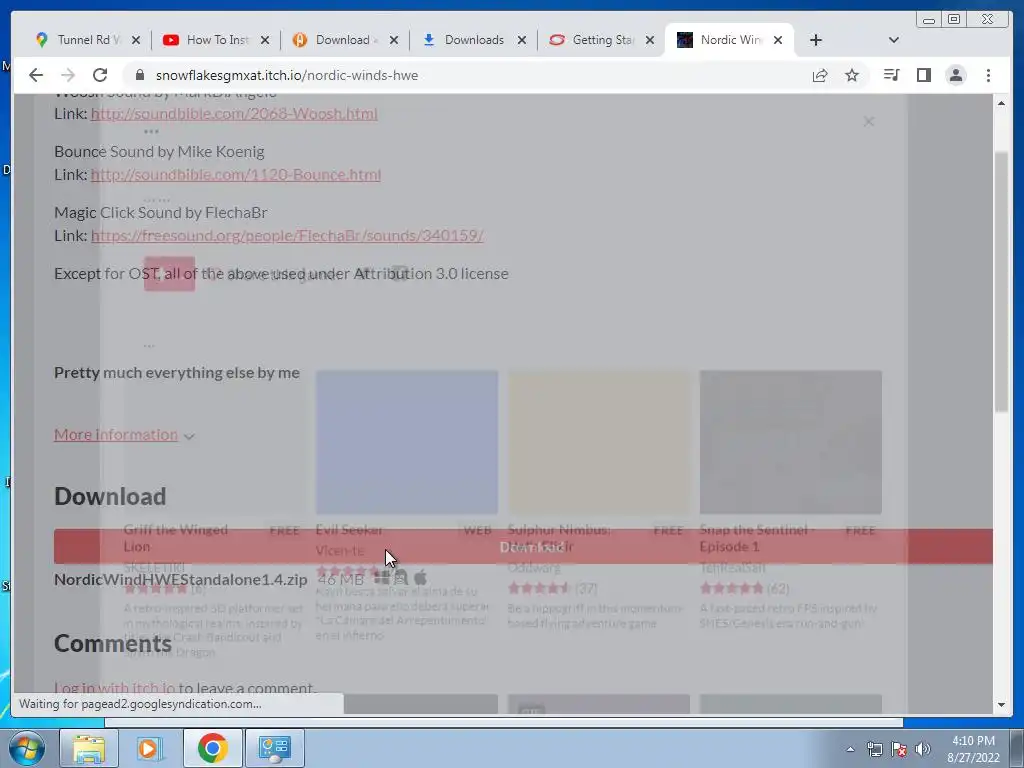Click the NordicWindHWEStandalone1.4.zip filename
1024x768 pixels.
(x=181, y=579)
